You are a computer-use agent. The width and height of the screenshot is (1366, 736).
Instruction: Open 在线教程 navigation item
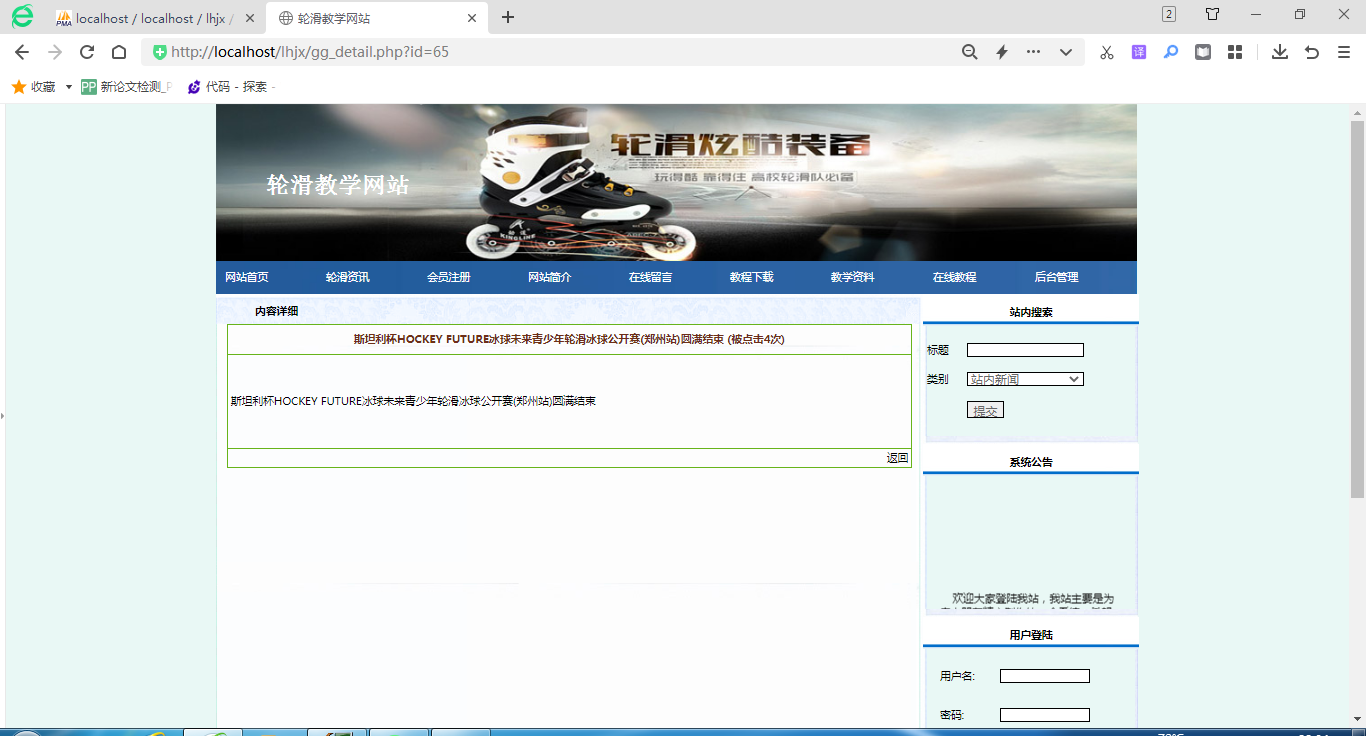pos(955,277)
